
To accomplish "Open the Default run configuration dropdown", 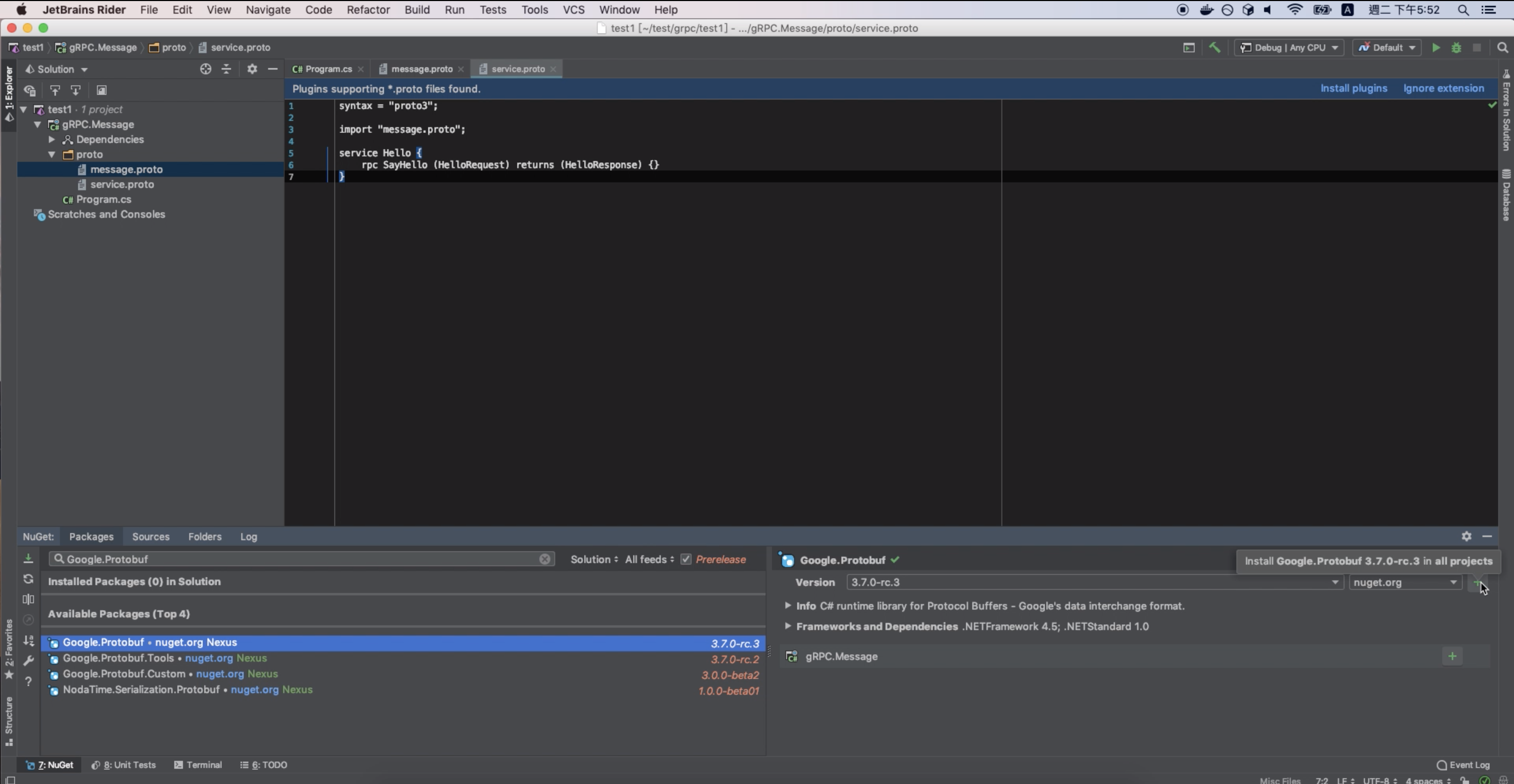I will click(1387, 48).
